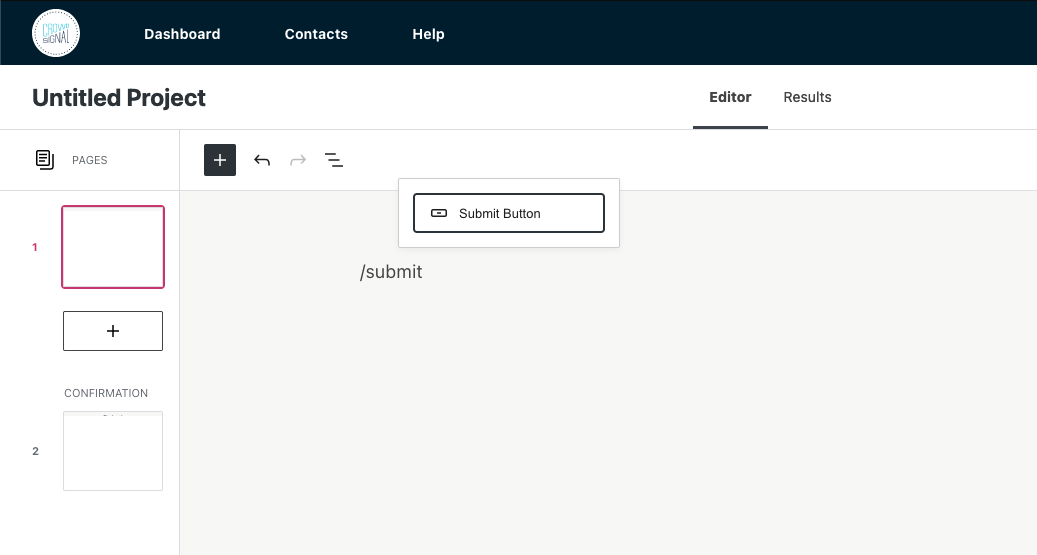The width and height of the screenshot is (1037, 555).
Task: Click the Crowdsignal logo
Action: tap(56, 33)
